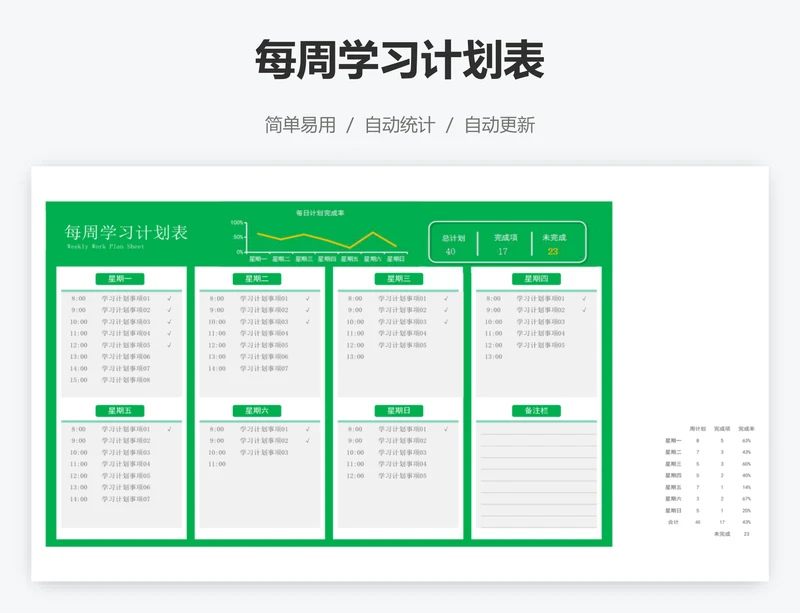Click the 完成项 value 17
The image size is (800, 613).
[503, 251]
